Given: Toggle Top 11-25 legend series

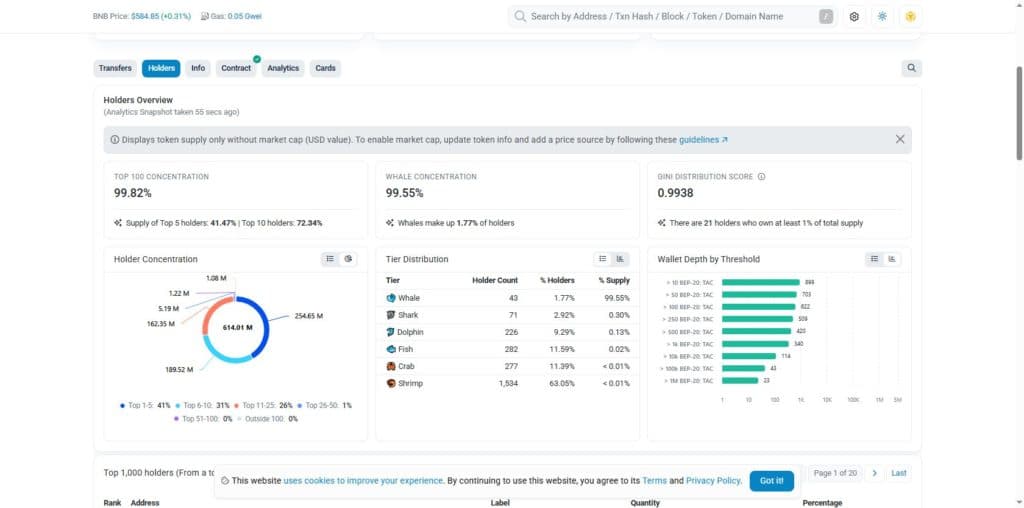Looking at the screenshot, I should (263, 405).
